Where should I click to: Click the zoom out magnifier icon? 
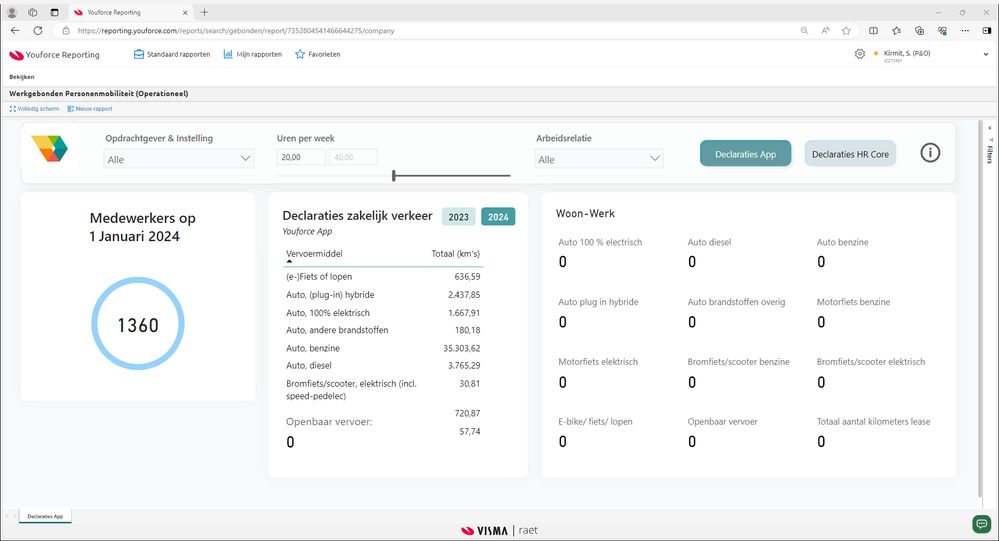[x=804, y=31]
